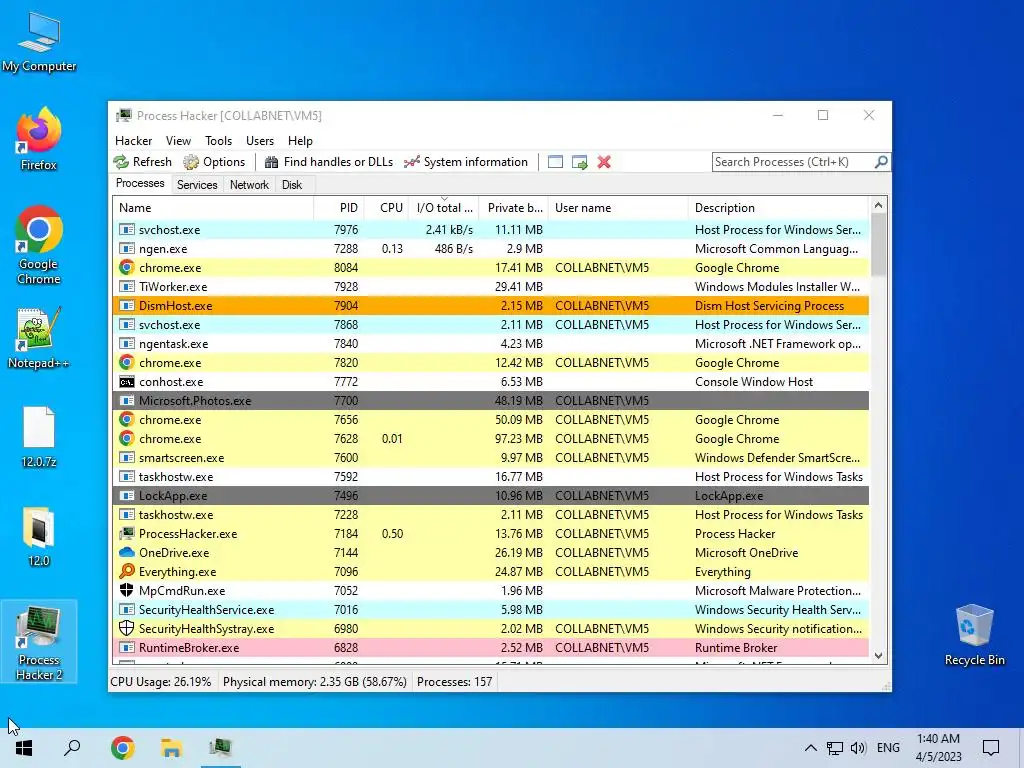
Task: Select ngentask.exe process row
Action: (491, 344)
